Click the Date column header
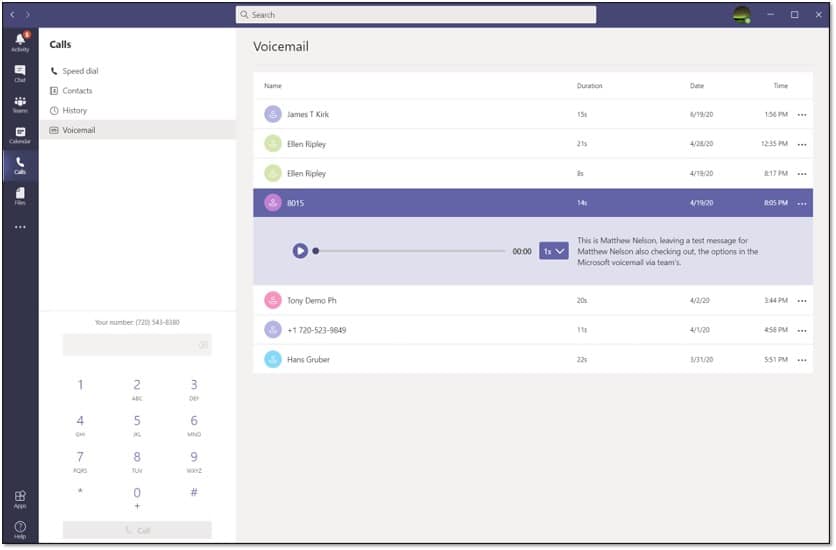 coord(697,86)
